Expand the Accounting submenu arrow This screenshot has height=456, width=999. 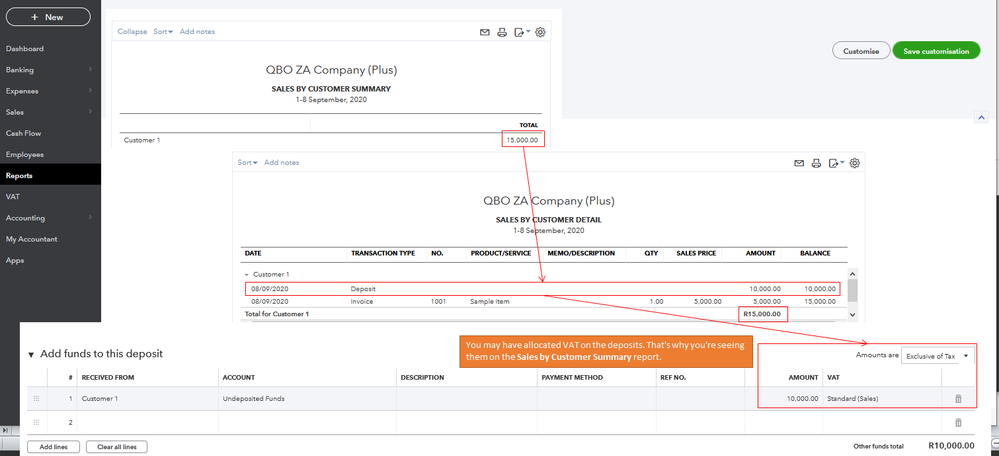(90, 217)
